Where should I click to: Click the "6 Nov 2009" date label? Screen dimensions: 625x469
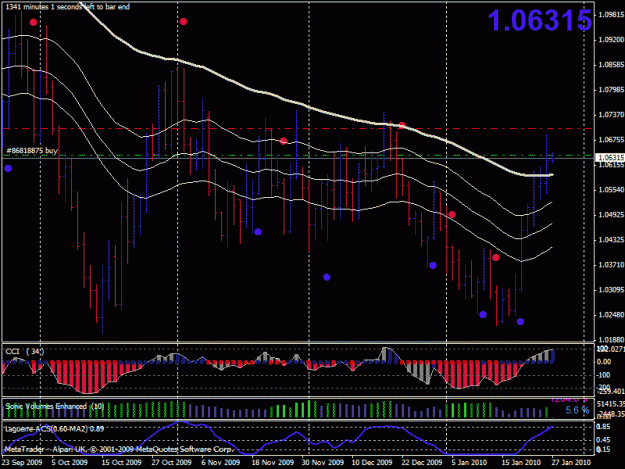coord(221,463)
